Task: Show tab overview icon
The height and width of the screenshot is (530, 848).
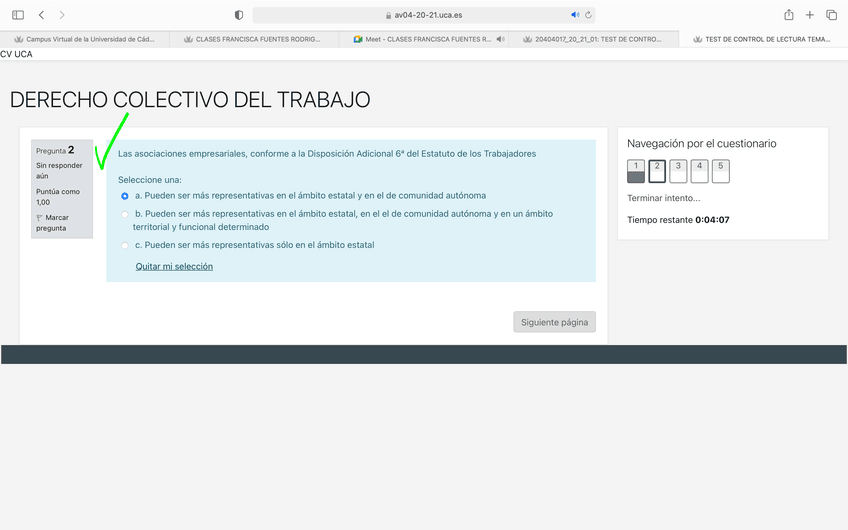Action: tap(831, 15)
